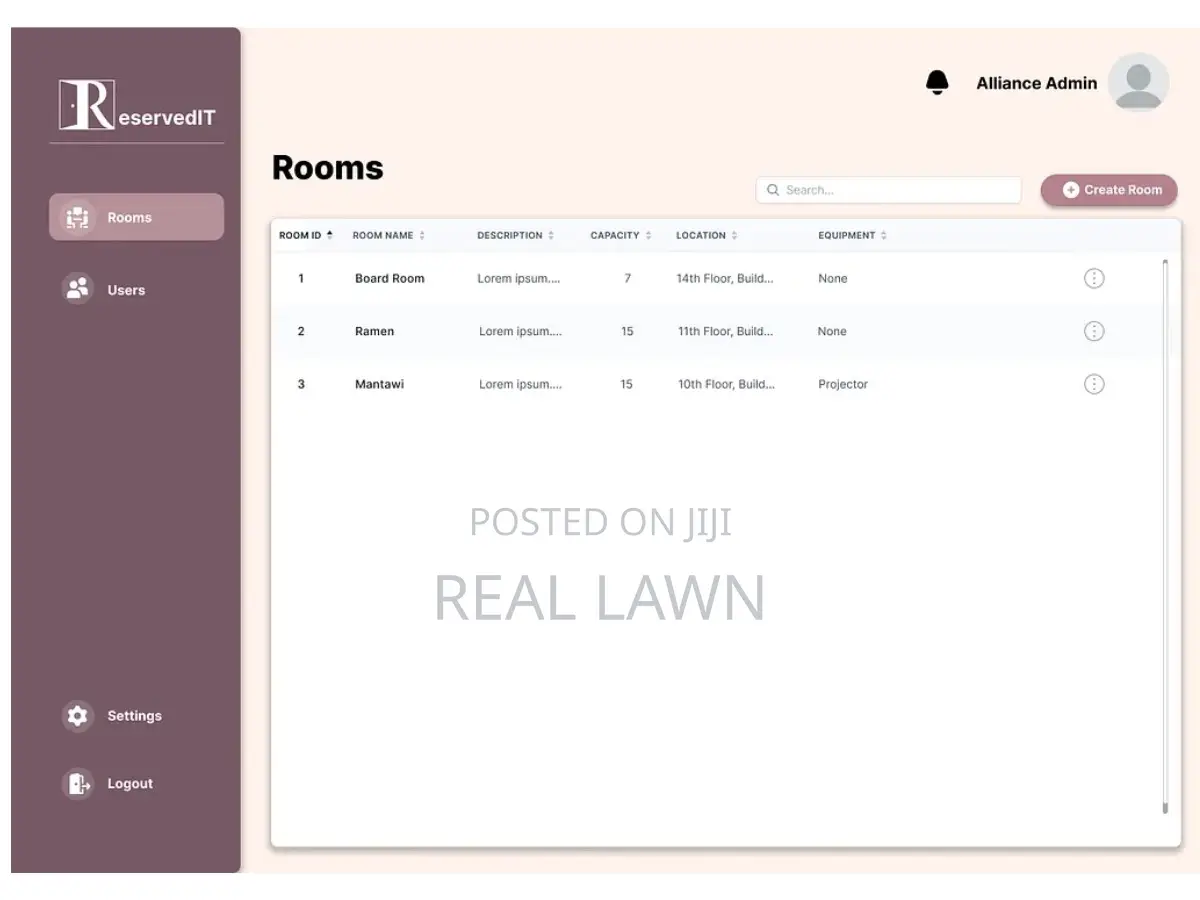Screen dimensions: 1200x900
Task: Click the Room ID column header text
Action: point(300,235)
